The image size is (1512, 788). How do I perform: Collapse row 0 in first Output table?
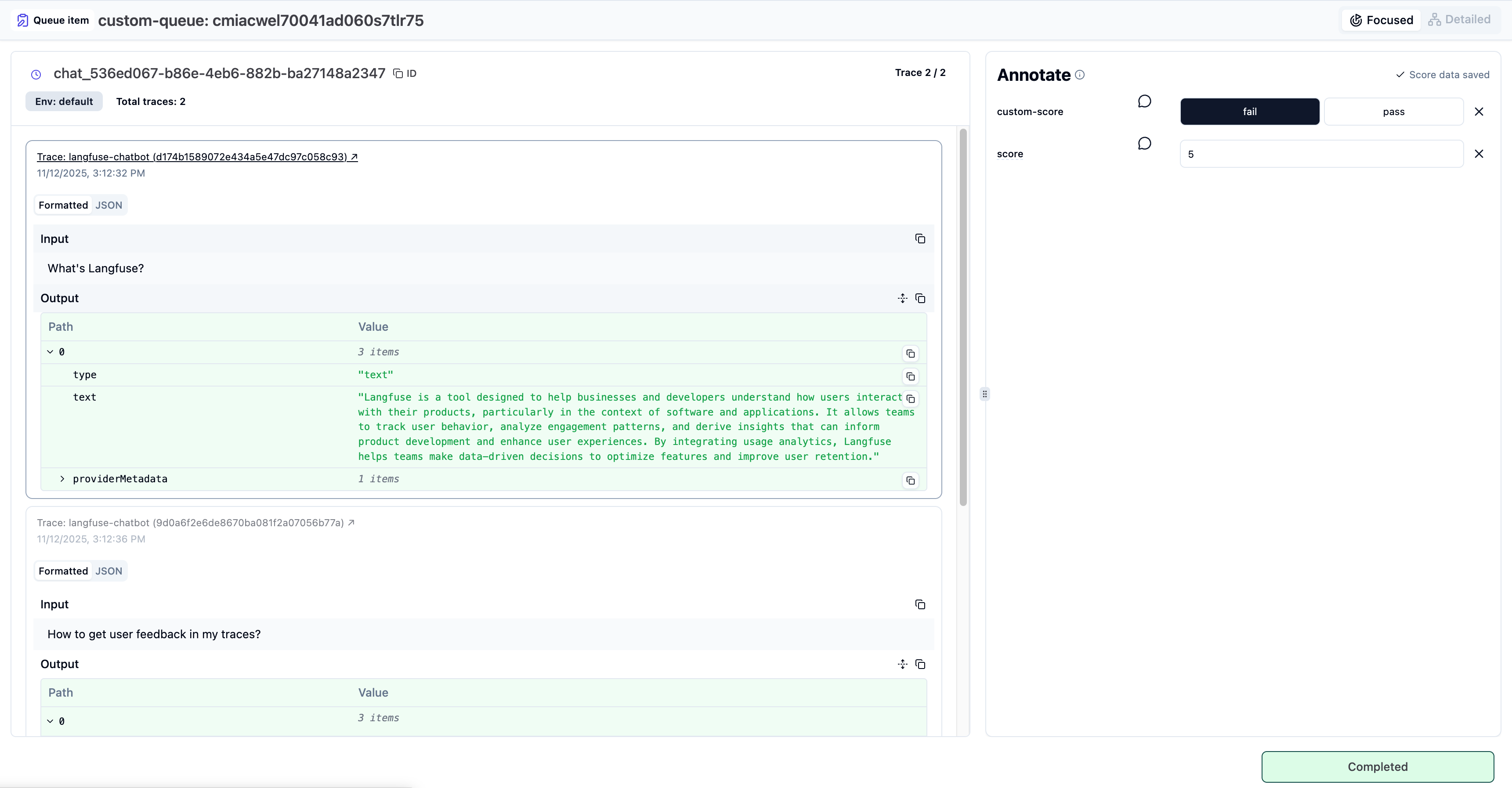(x=51, y=352)
